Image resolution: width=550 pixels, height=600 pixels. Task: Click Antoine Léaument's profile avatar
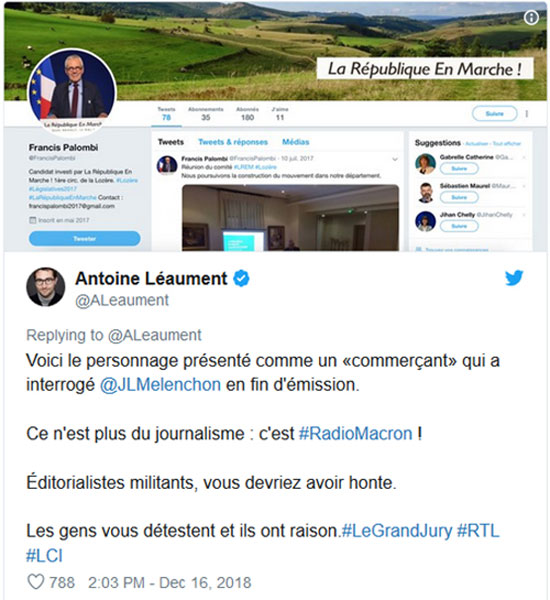(x=45, y=287)
